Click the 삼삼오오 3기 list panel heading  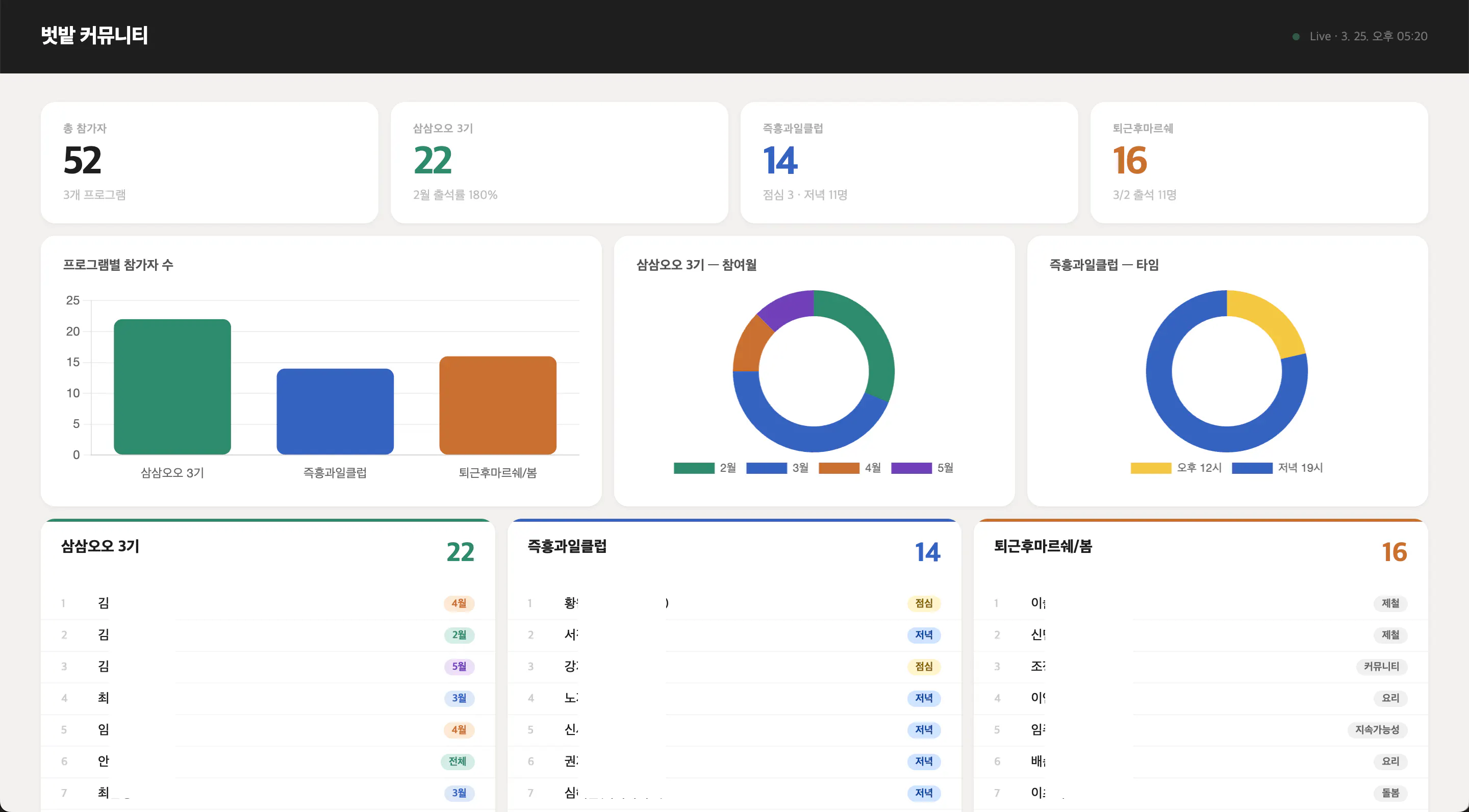point(100,546)
